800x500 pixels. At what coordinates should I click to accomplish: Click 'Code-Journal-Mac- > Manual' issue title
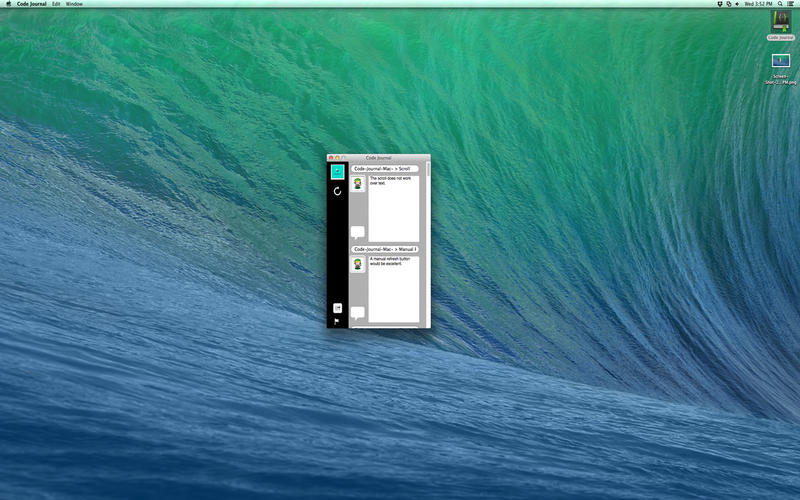[x=385, y=249]
